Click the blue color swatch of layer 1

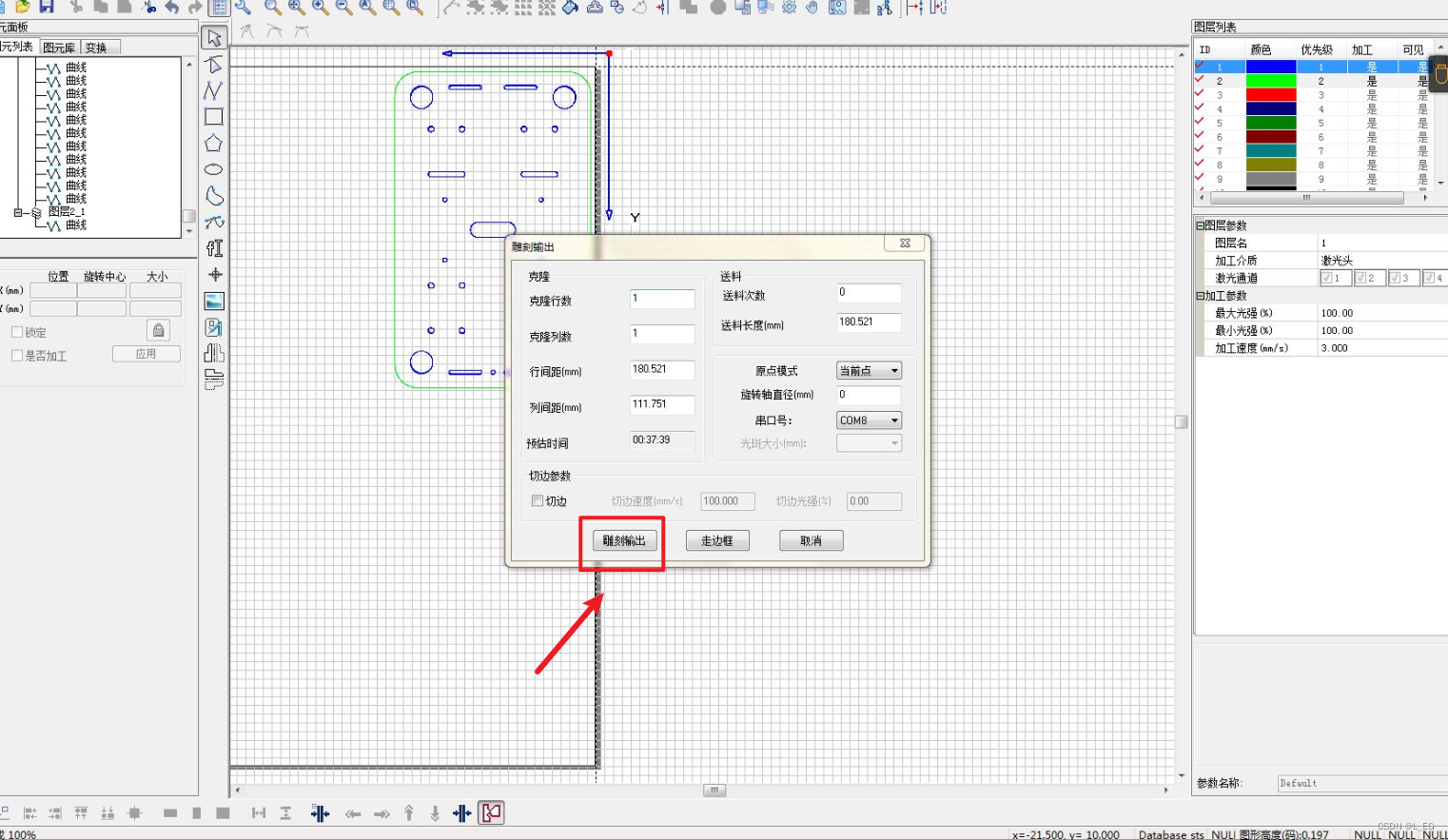coord(1271,67)
